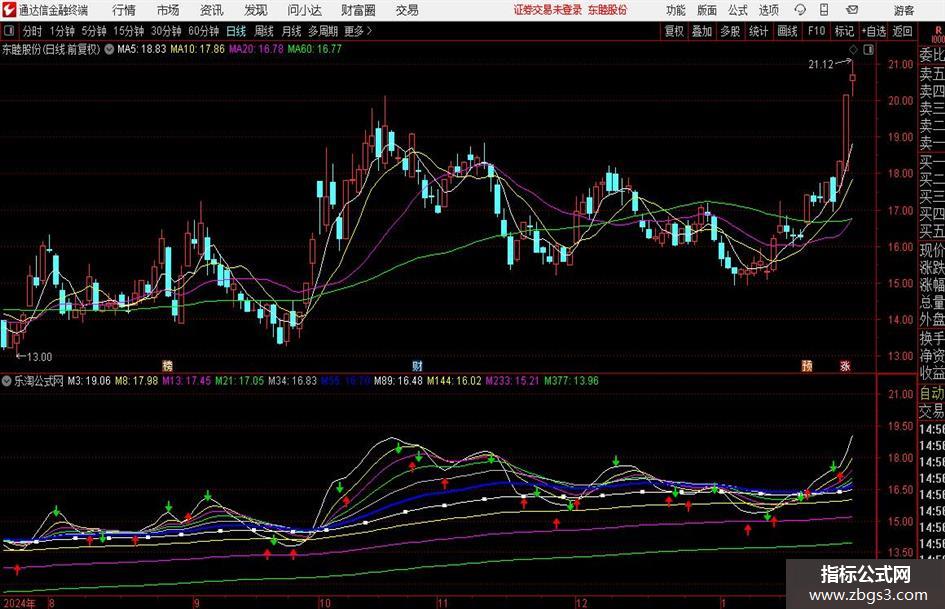Click the 涨 marker icon below the chart

(x=845, y=365)
